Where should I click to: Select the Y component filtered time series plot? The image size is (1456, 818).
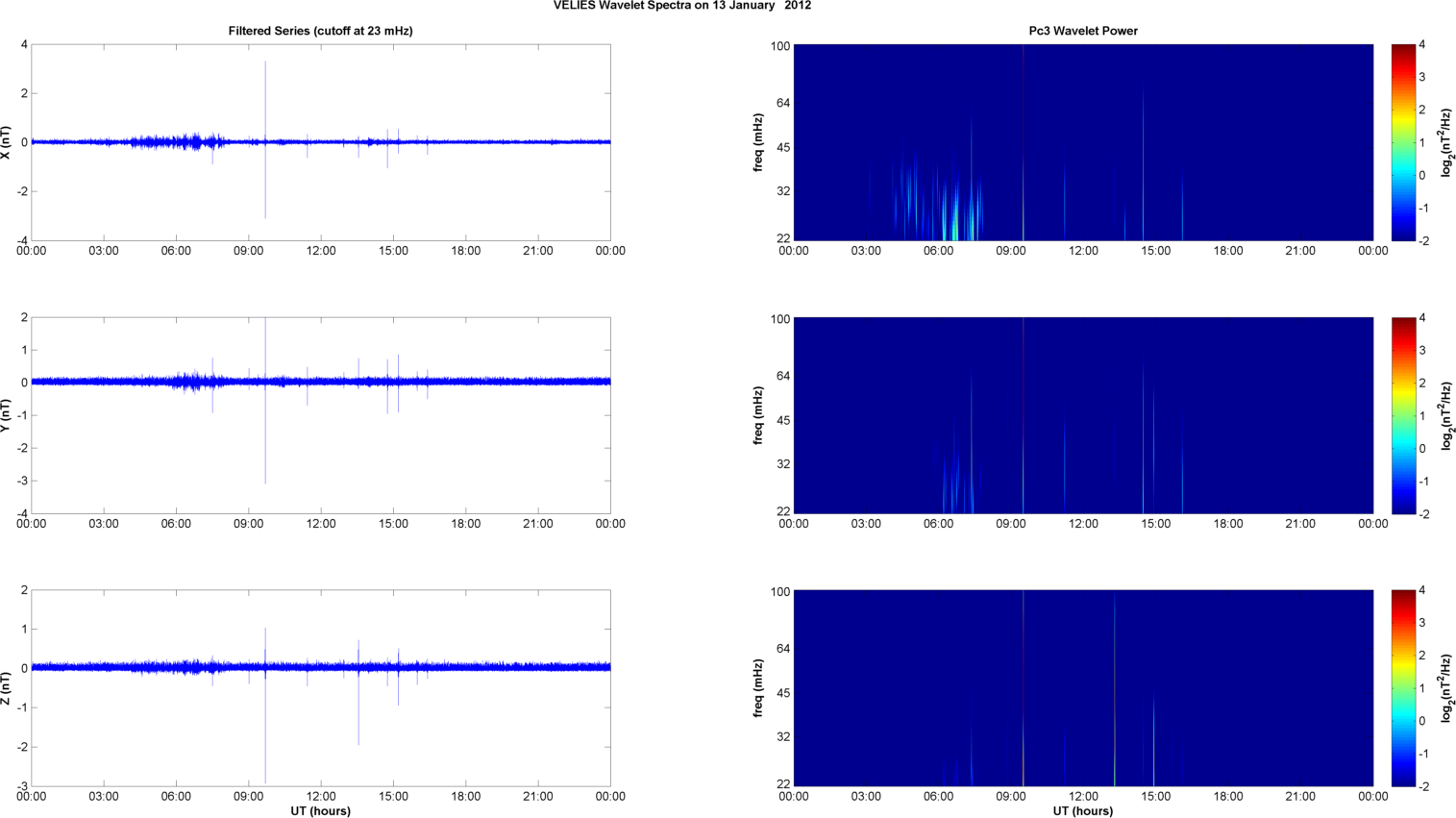tap(321, 415)
